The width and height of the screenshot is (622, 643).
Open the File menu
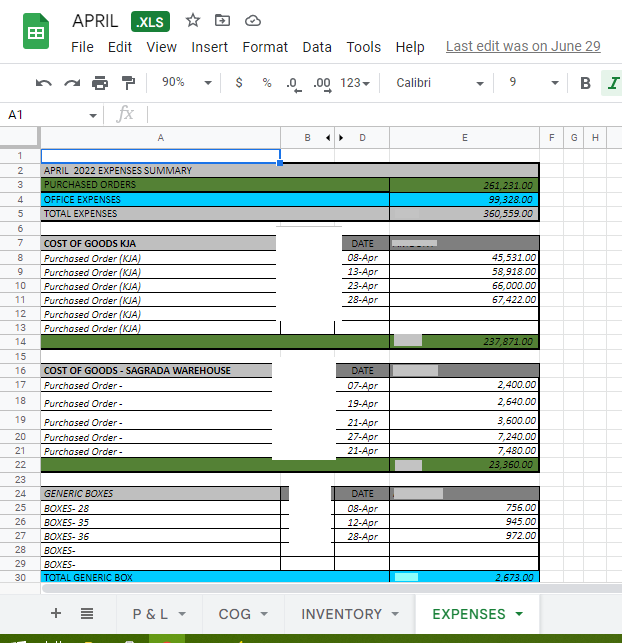tap(82, 47)
